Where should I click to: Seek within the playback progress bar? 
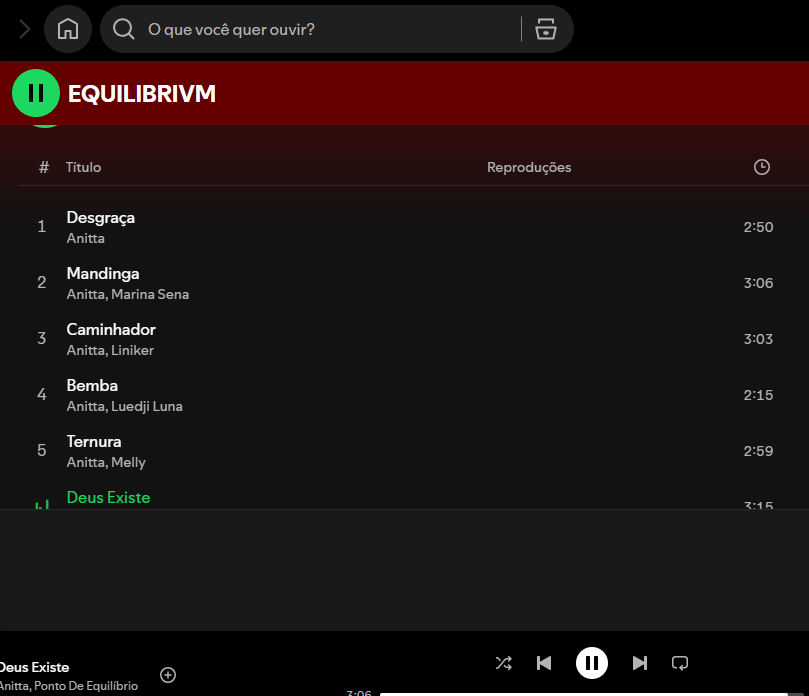(x=591, y=694)
